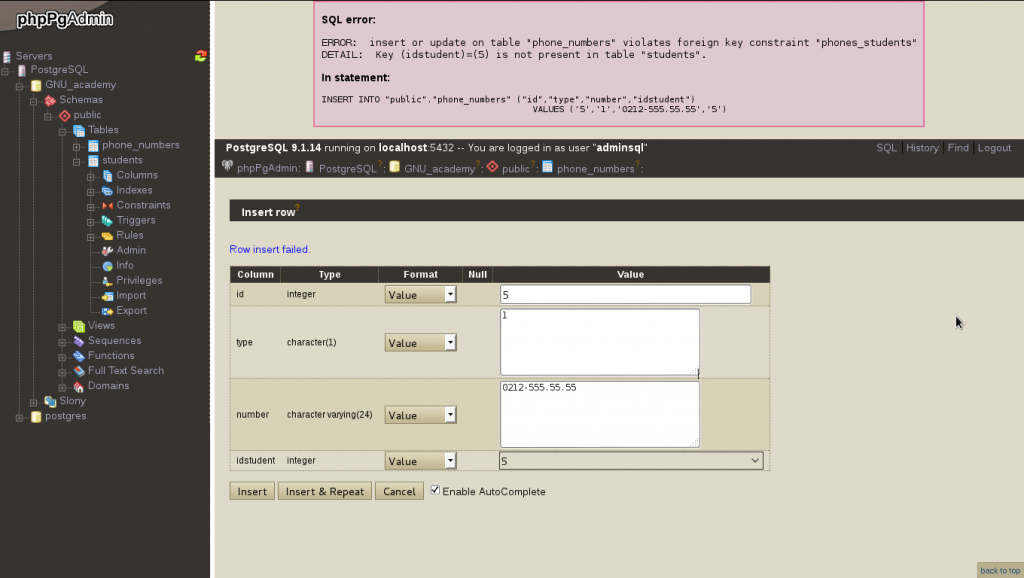Screen dimensions: 1024x578
Task: Collapse the students table tree node
Action: [x=76, y=160]
